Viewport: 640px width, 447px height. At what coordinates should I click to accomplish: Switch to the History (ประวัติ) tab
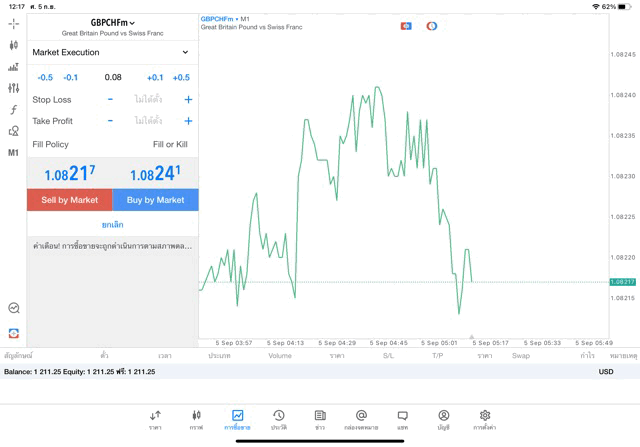click(x=279, y=419)
